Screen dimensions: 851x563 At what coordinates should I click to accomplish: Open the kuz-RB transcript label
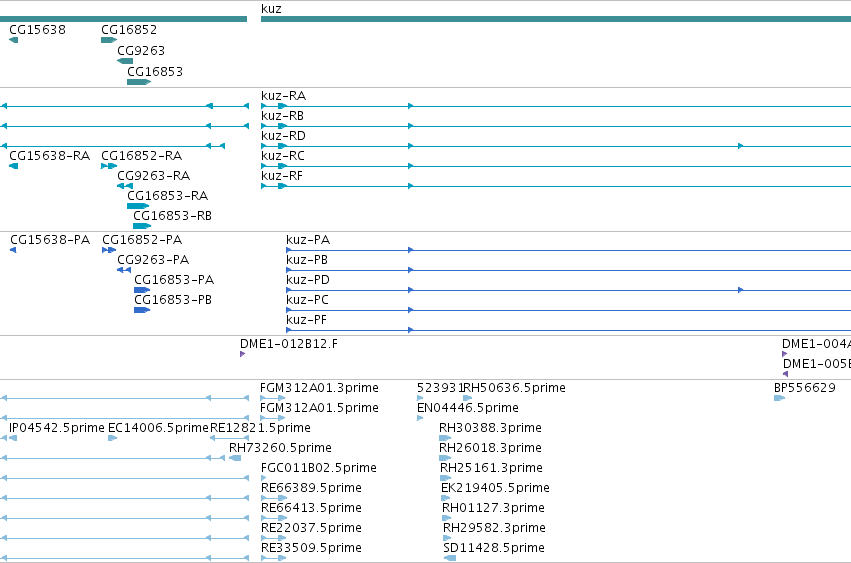click(282, 116)
